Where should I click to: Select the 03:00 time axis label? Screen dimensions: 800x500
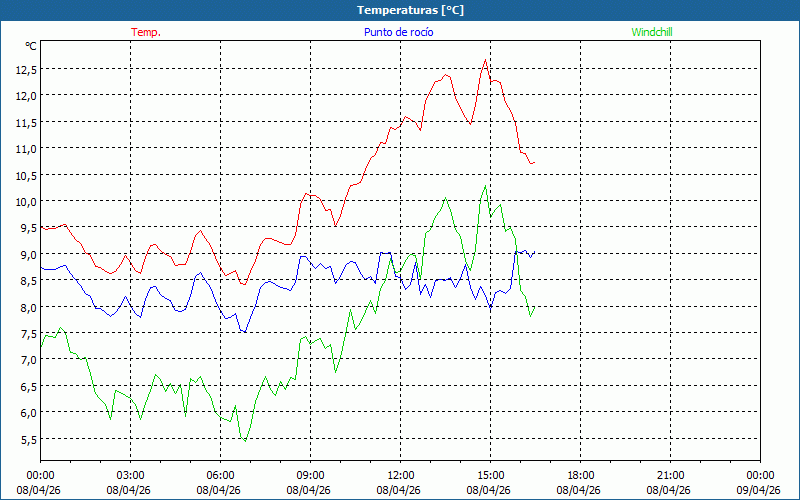[x=130, y=475]
